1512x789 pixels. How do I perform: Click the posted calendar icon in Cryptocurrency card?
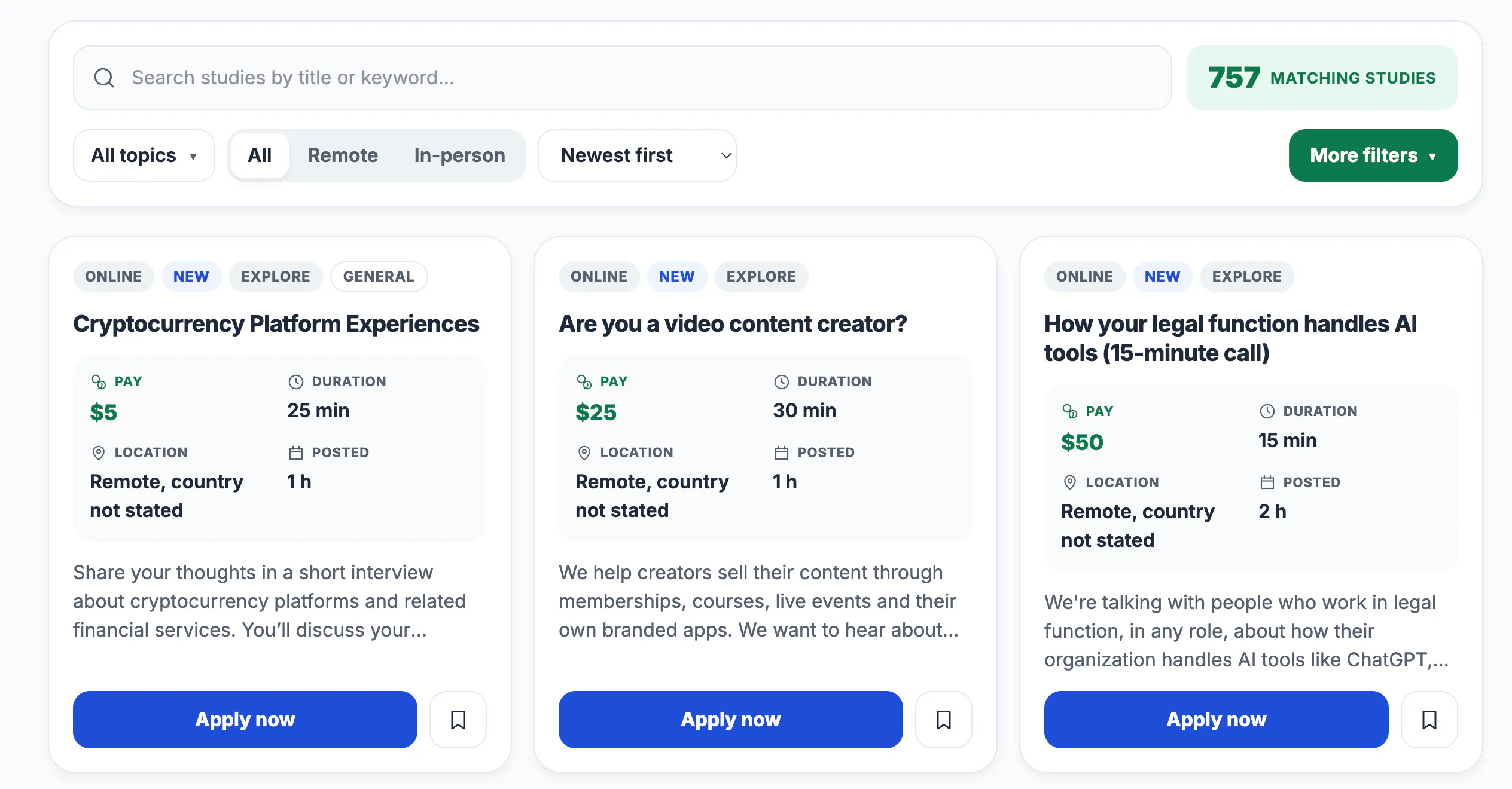pos(296,452)
